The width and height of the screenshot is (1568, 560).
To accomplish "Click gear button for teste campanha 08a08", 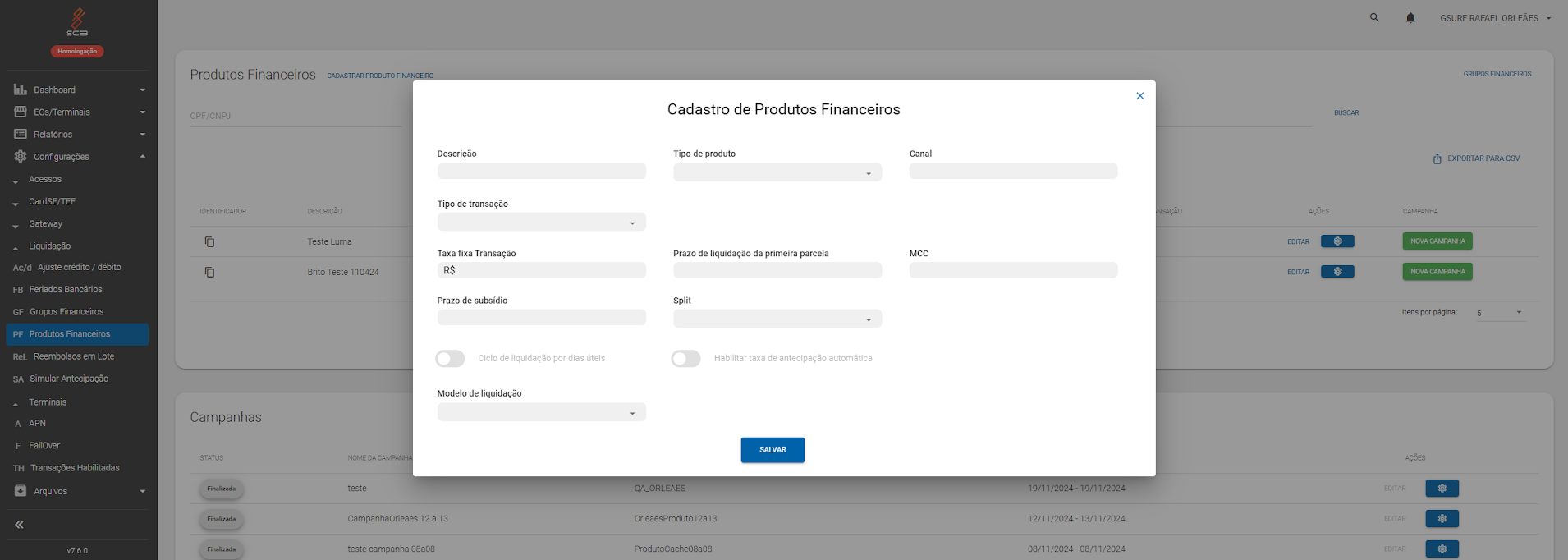I will point(1442,549).
